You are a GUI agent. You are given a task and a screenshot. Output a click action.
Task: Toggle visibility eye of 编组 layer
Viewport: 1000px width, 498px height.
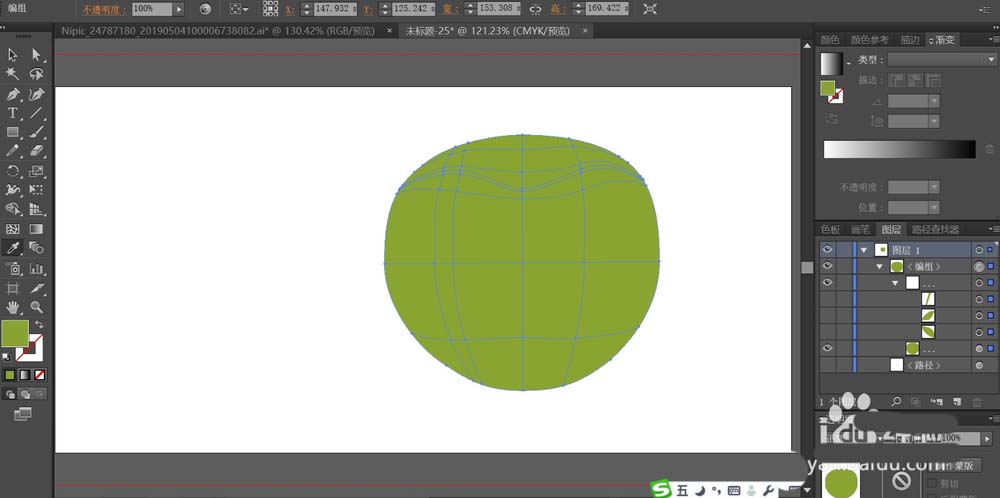pos(827,266)
